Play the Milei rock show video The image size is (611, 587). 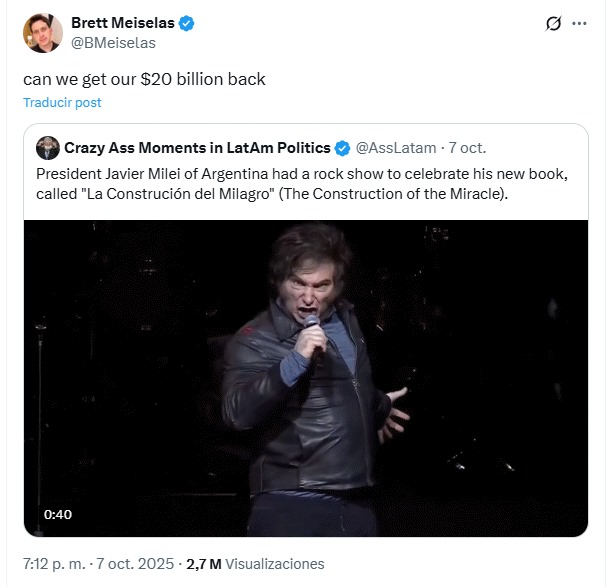click(x=307, y=377)
